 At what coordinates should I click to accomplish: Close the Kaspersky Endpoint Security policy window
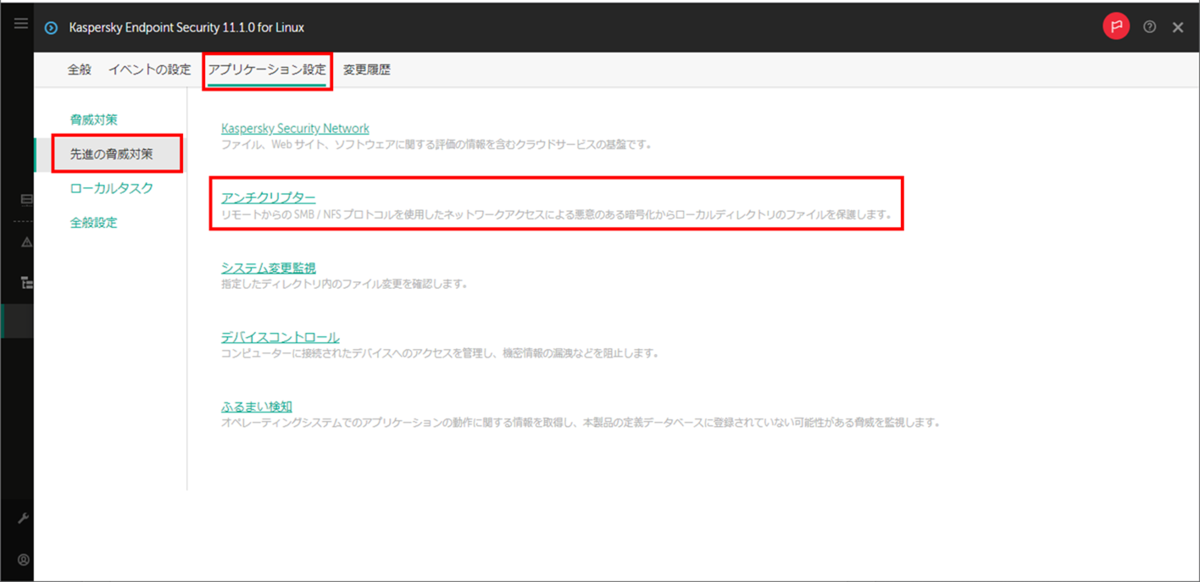point(1177,27)
